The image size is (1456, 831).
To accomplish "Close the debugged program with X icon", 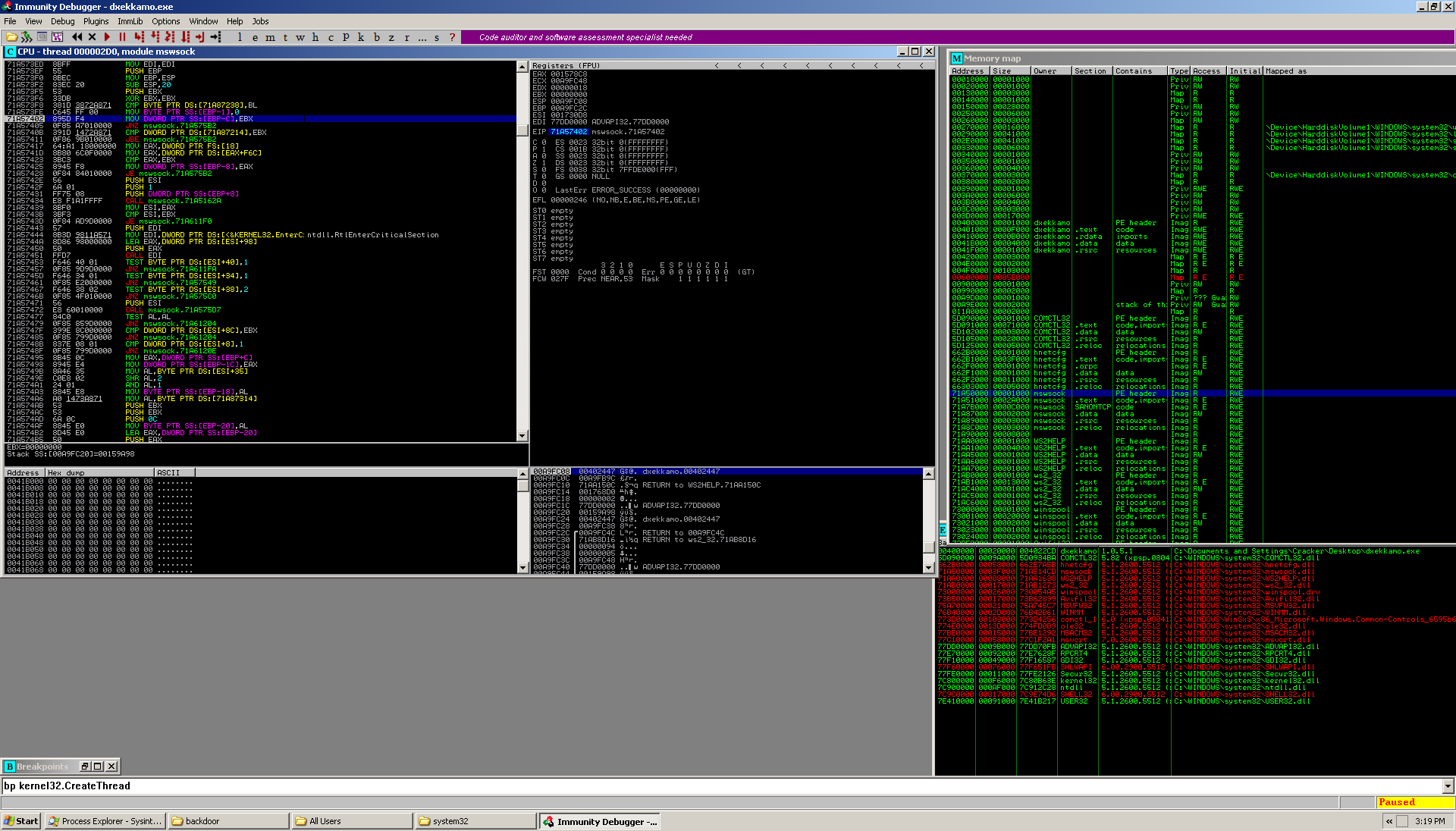I will [92, 36].
